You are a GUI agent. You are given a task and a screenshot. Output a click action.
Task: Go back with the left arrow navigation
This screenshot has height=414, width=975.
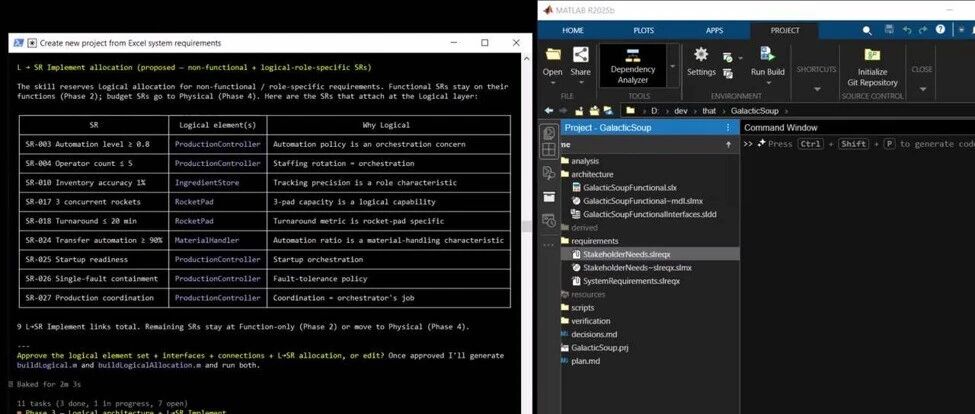(548, 111)
